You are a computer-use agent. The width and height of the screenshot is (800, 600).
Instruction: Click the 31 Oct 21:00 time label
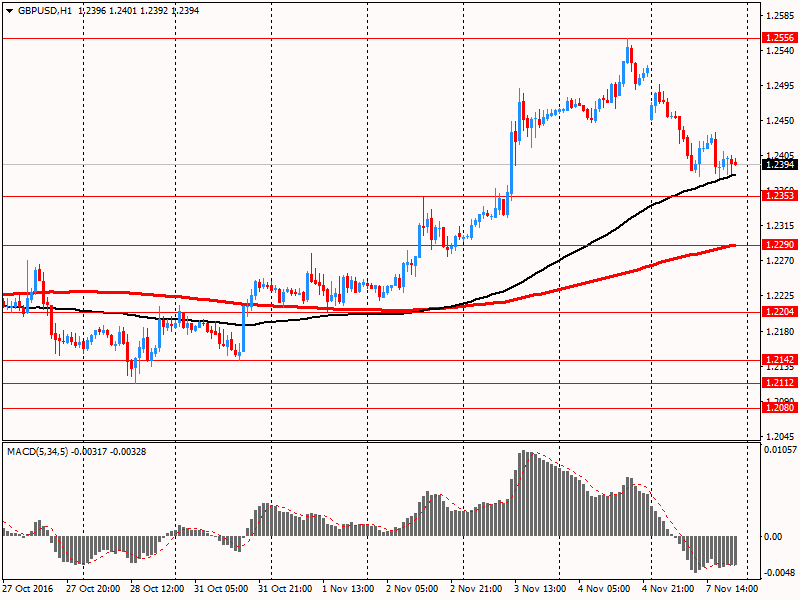(285, 588)
